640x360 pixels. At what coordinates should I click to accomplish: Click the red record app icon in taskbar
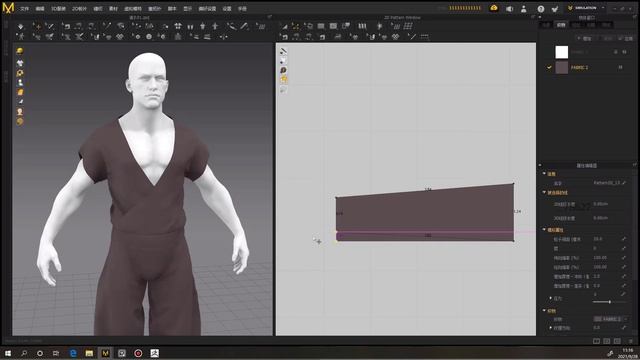[138, 353]
